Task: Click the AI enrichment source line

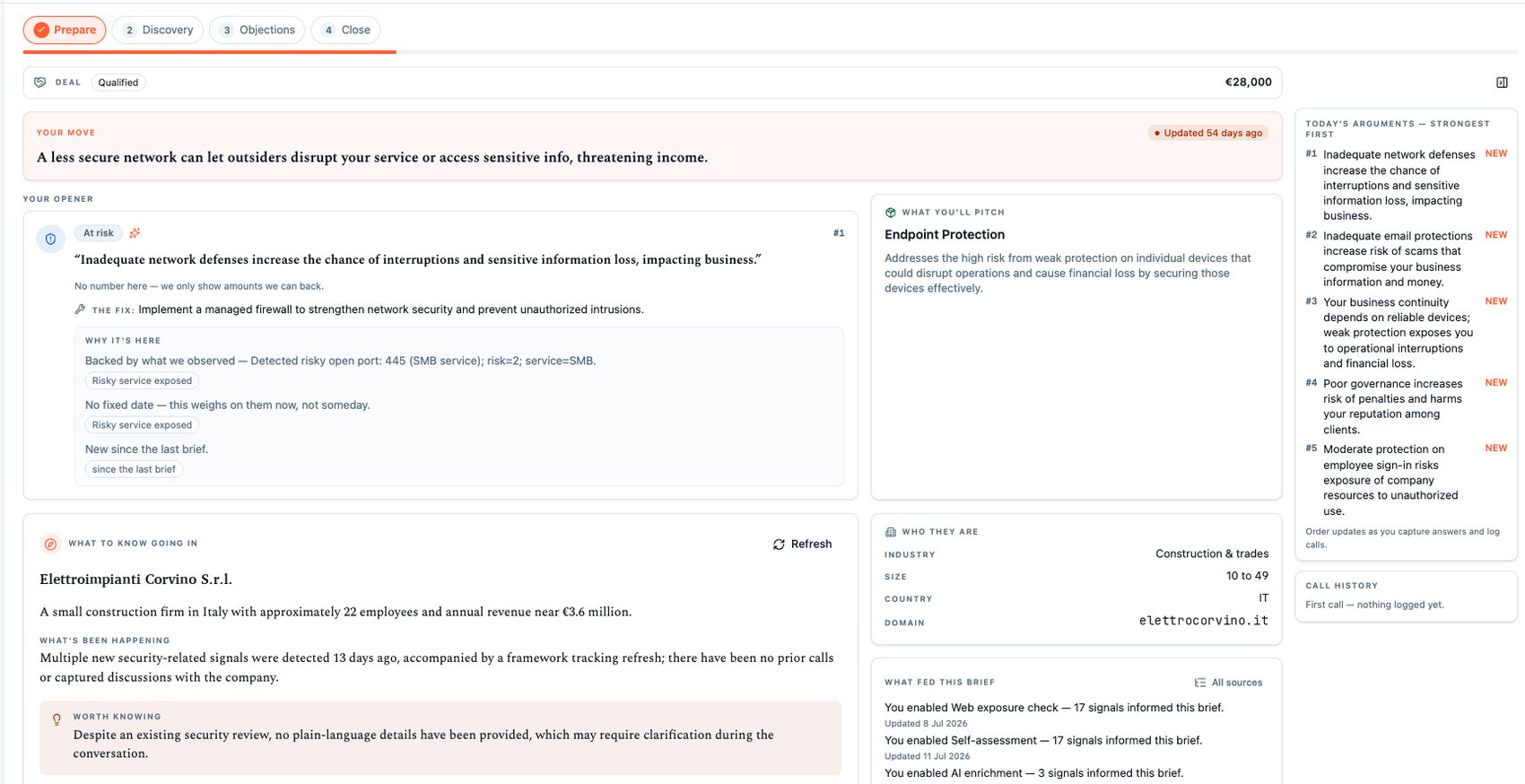Action: click(x=1033, y=773)
